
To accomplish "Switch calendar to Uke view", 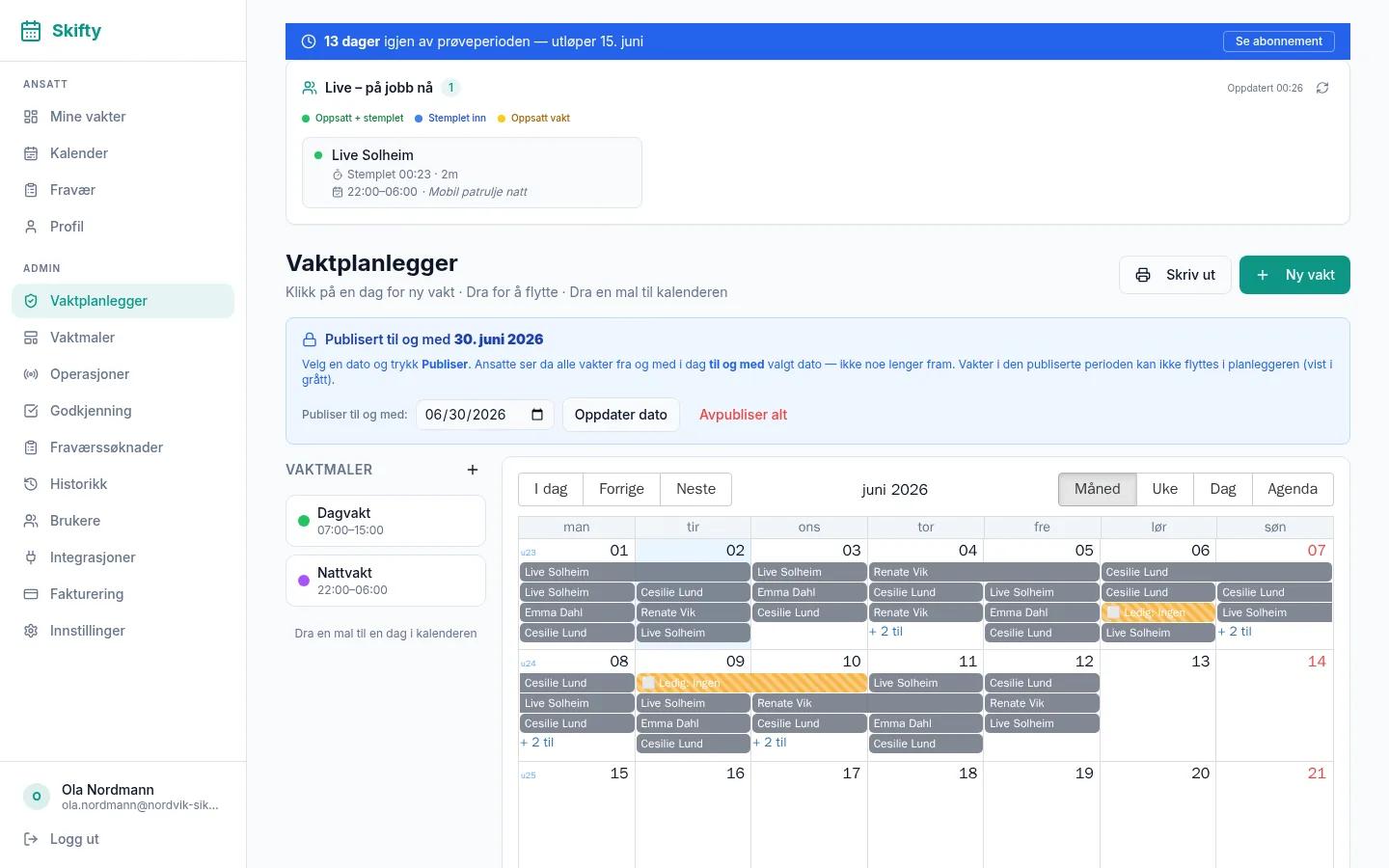I will tap(1164, 489).
